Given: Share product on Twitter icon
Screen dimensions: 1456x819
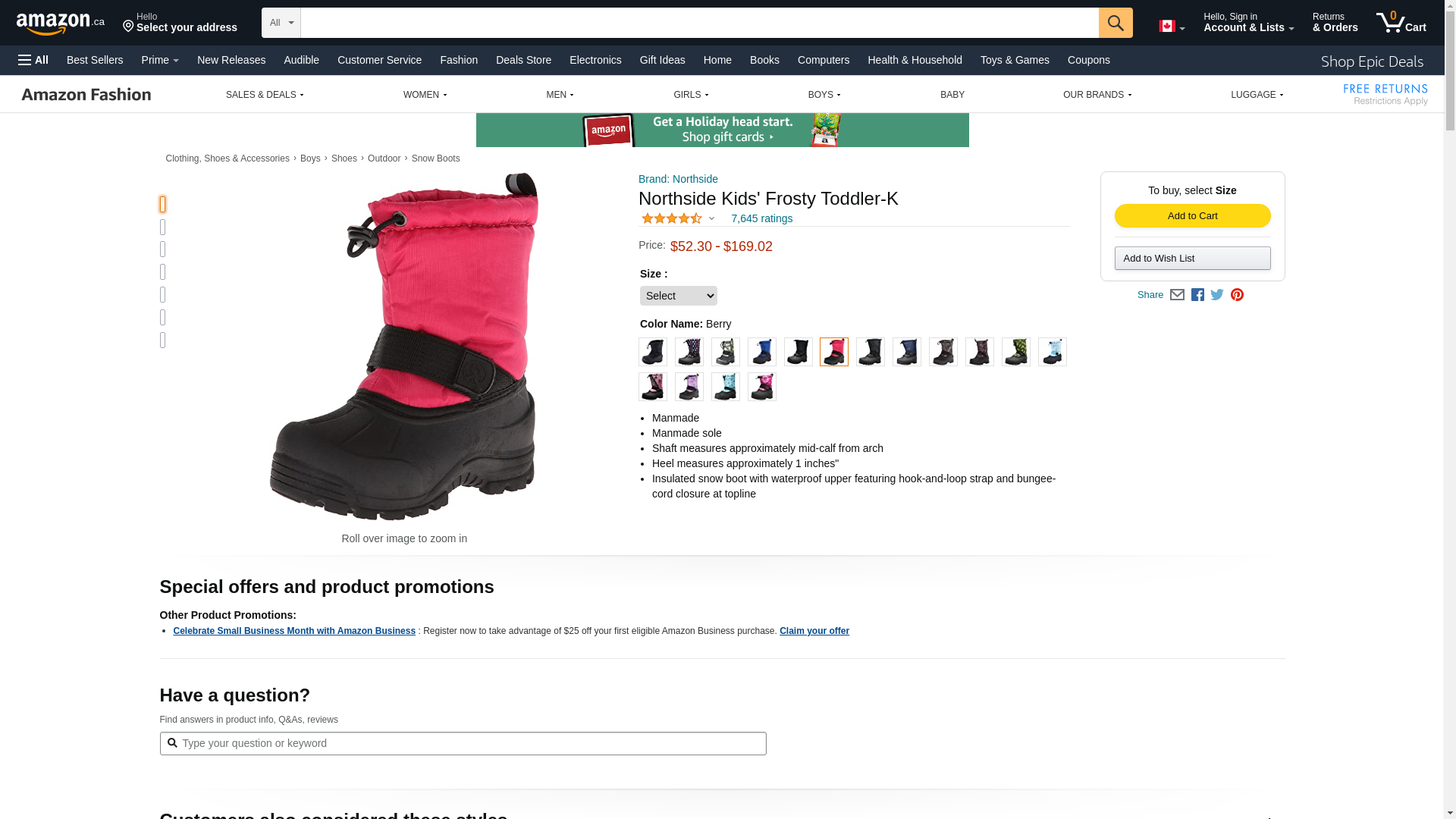Looking at the screenshot, I should (x=1217, y=295).
